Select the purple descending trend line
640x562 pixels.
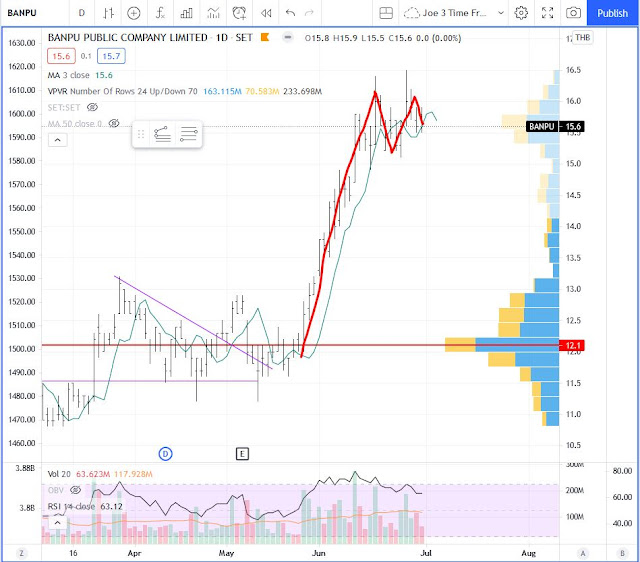coord(193,322)
